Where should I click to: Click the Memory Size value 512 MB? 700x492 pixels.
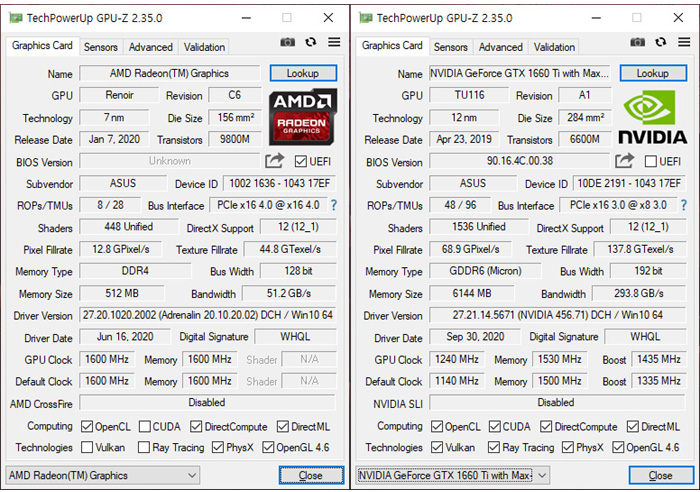pos(122,293)
